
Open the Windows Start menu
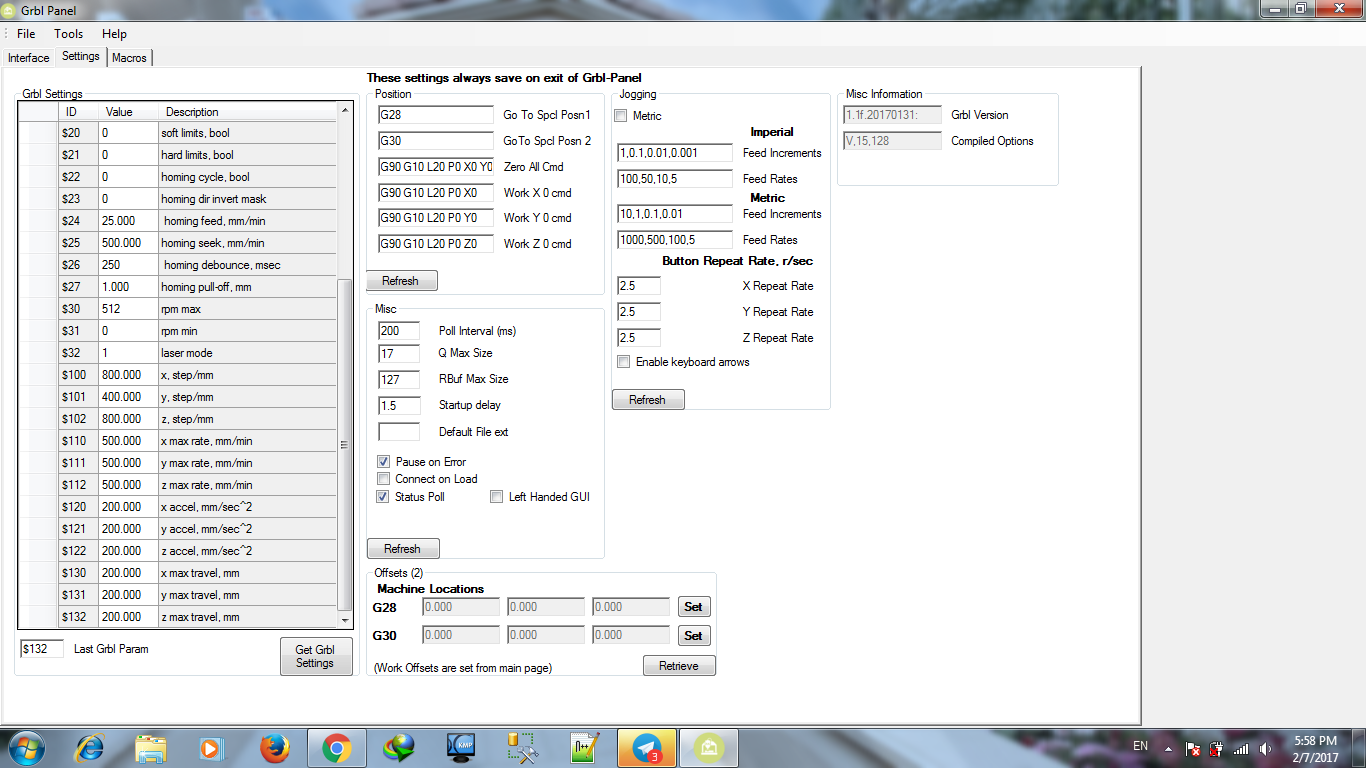25,747
